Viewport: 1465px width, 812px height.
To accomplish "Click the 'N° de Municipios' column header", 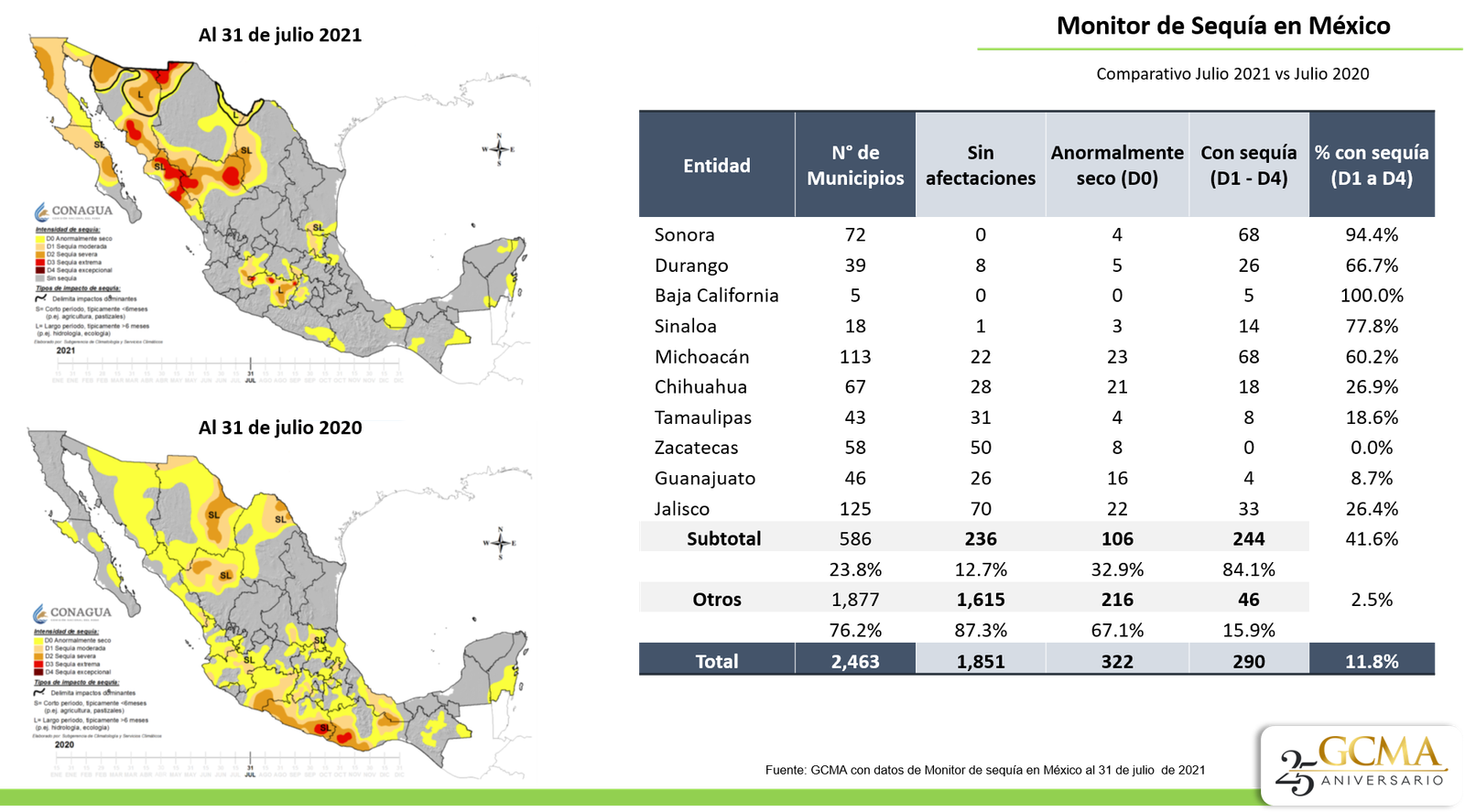I will [855, 166].
